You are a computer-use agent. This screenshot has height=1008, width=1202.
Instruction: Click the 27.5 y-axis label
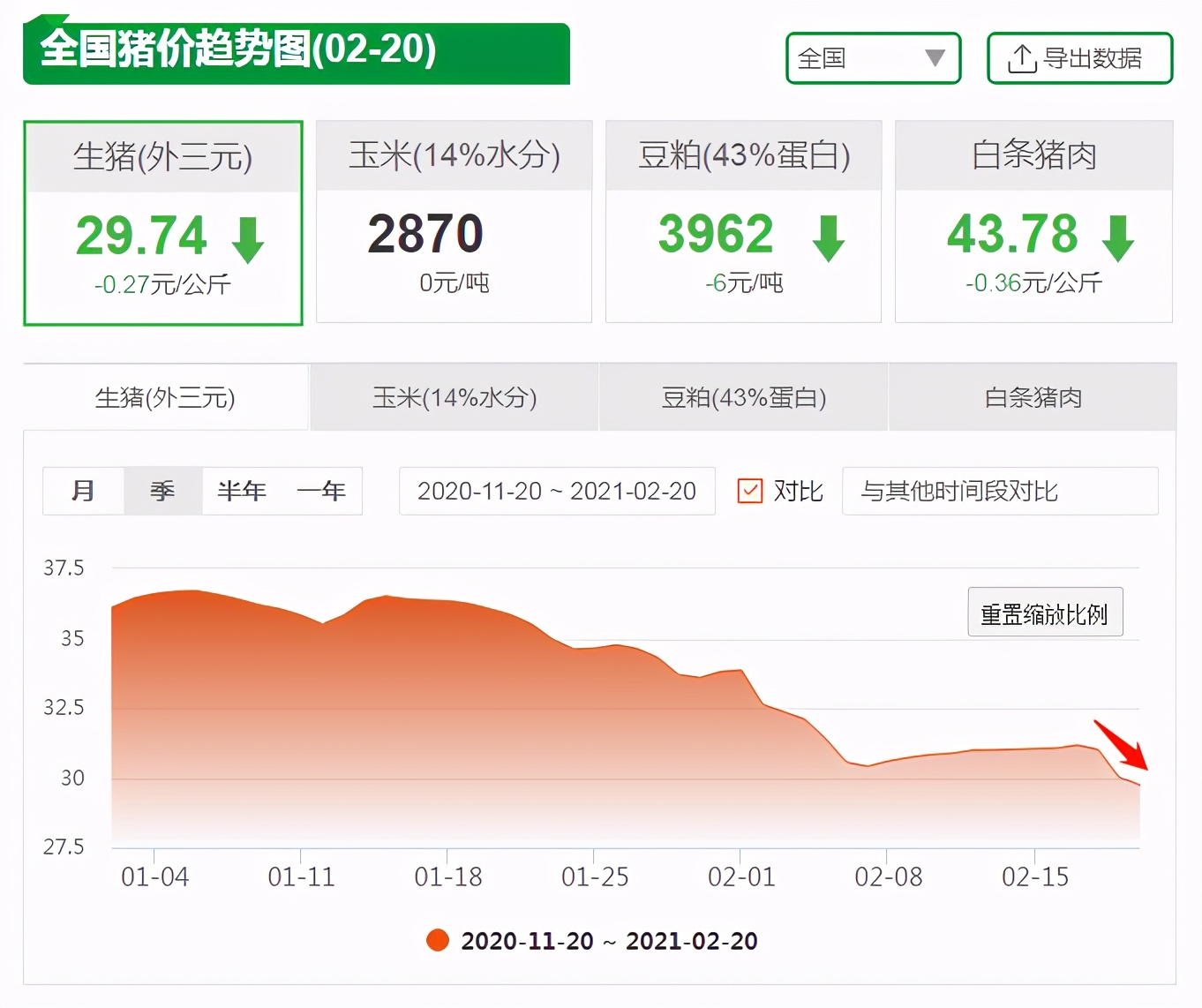pos(64,846)
